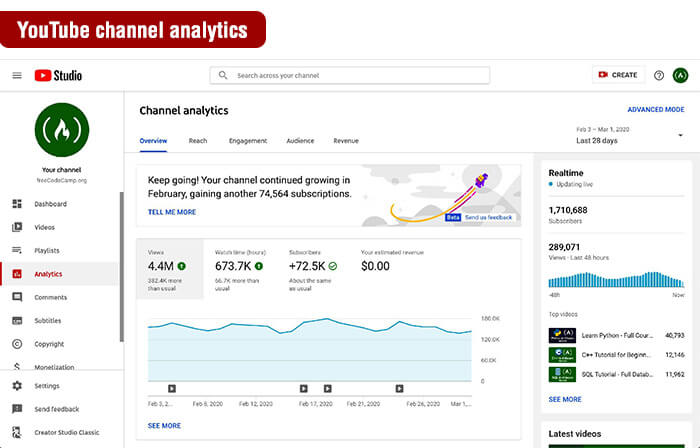
Task: Click the freeCodeCamp channel profile picture
Action: tap(62, 130)
